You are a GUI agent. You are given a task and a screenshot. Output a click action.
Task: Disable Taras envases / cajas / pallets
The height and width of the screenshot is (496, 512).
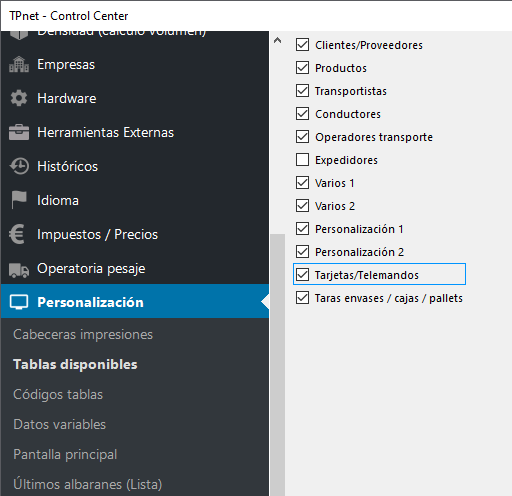302,298
